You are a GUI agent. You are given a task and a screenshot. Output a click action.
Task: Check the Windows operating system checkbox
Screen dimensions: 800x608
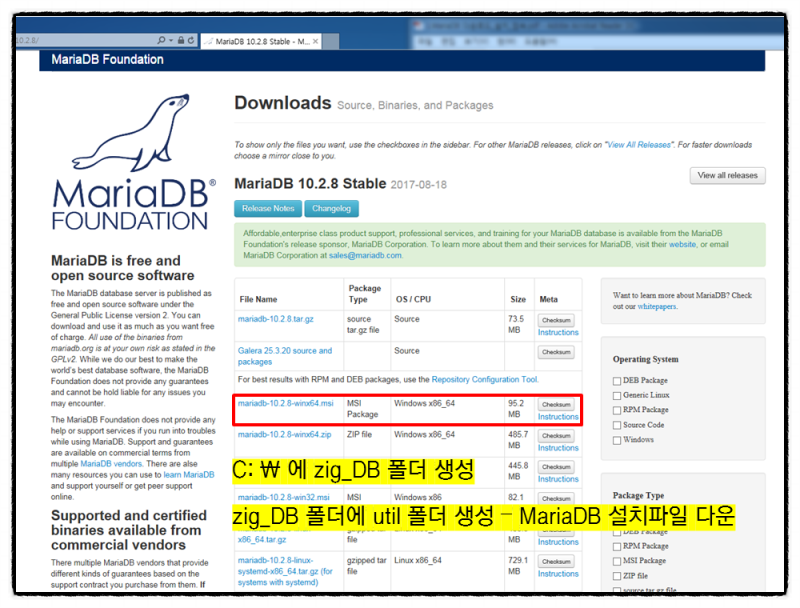tap(617, 440)
